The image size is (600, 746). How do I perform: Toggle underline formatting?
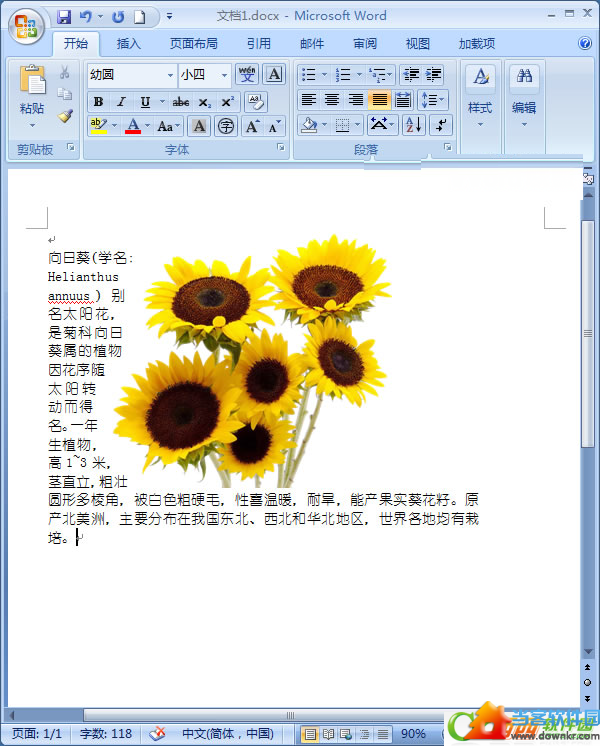[x=146, y=102]
